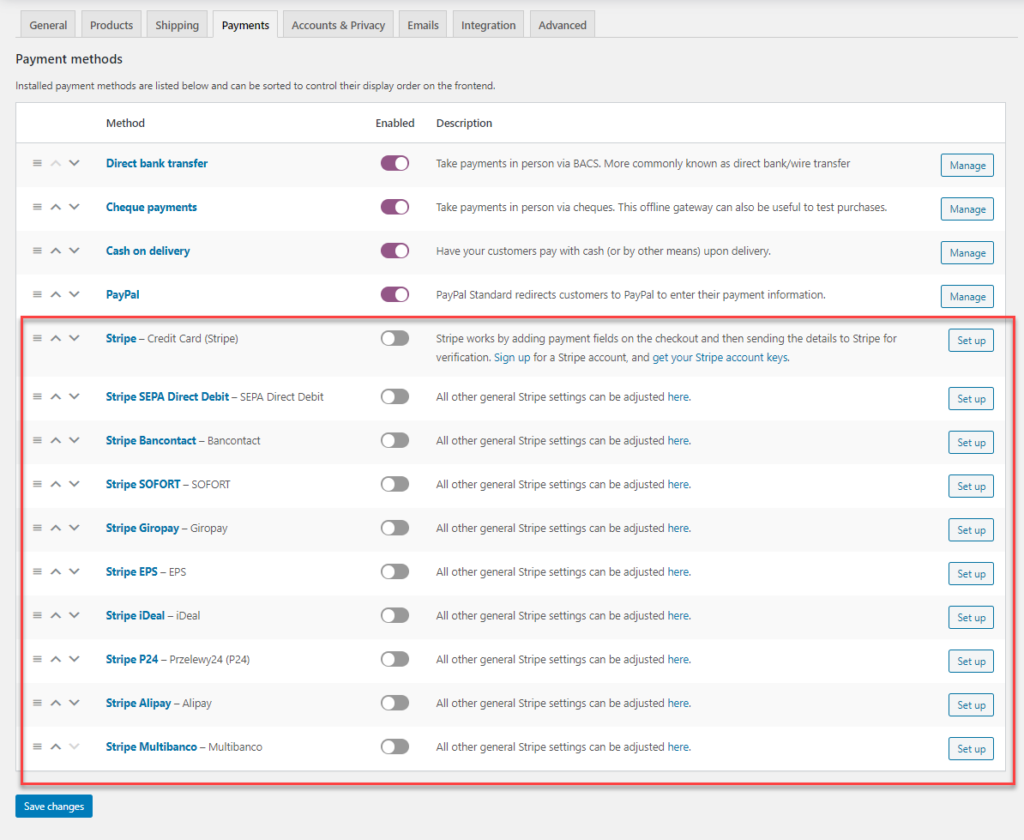Image resolution: width=1024 pixels, height=840 pixels.
Task: Move Cheque payments up one position
Action: point(56,207)
